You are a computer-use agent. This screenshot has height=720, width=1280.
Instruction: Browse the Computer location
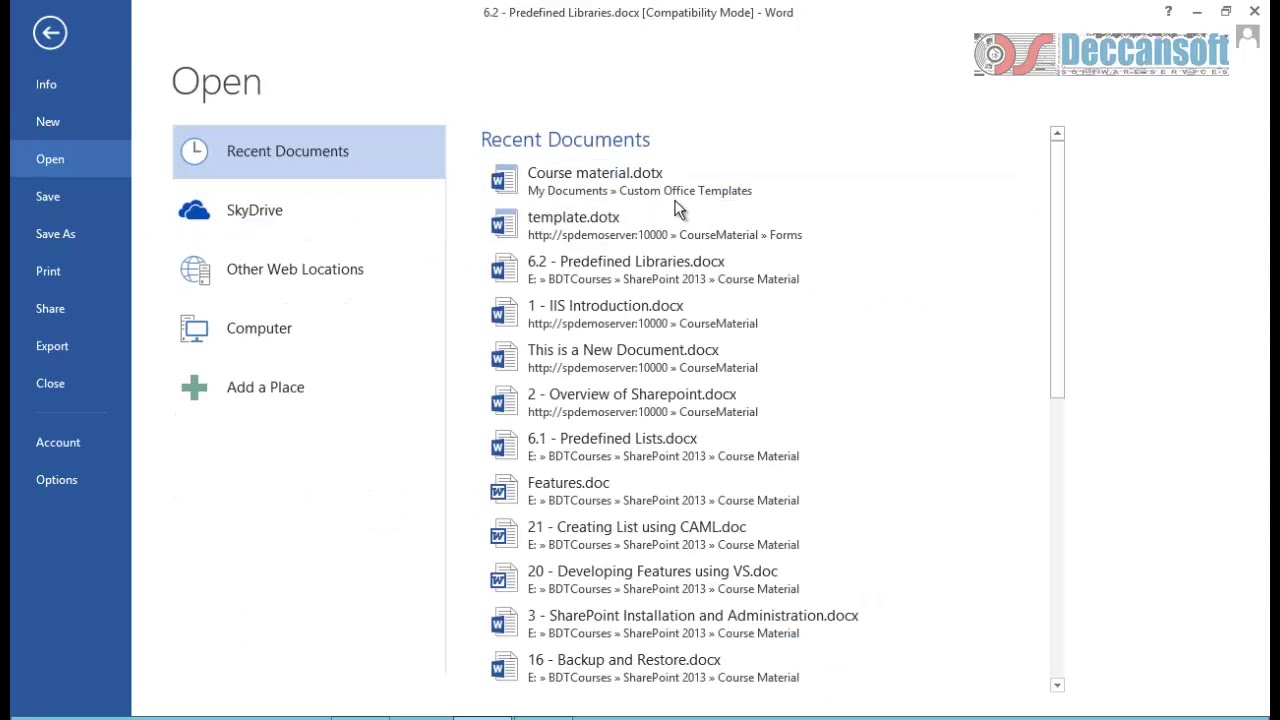tap(309, 328)
